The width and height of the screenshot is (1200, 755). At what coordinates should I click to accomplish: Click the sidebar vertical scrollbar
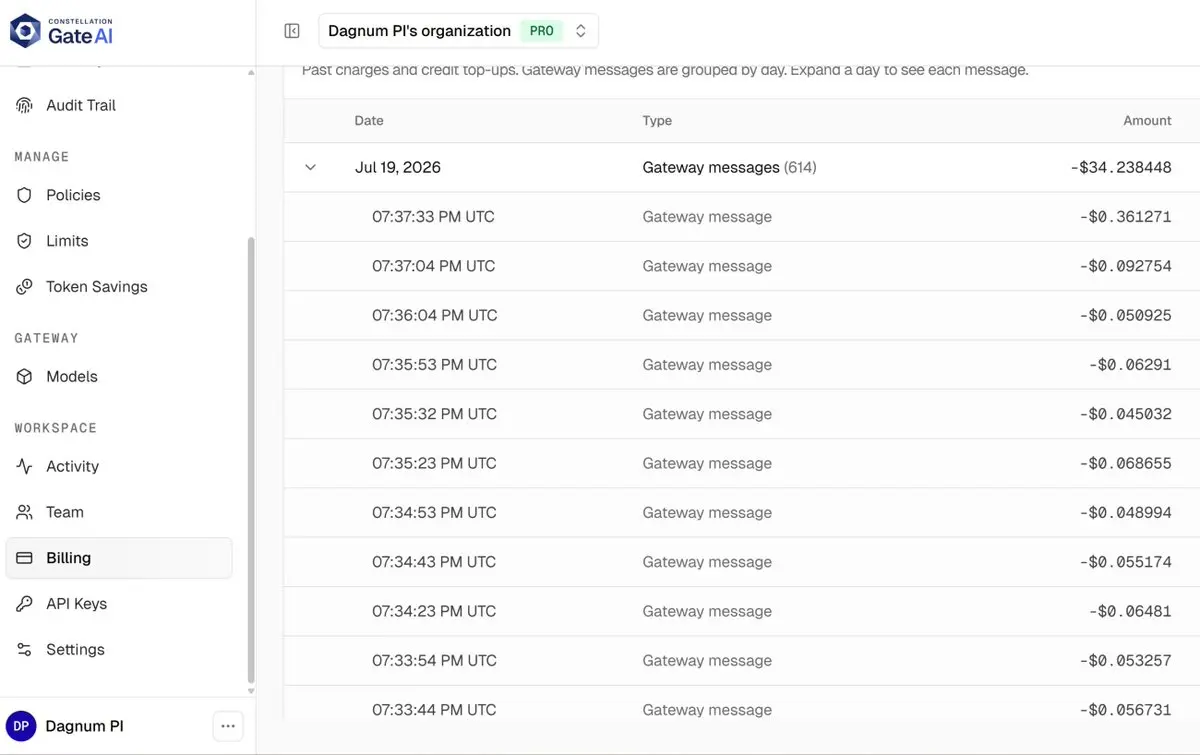tap(251, 460)
